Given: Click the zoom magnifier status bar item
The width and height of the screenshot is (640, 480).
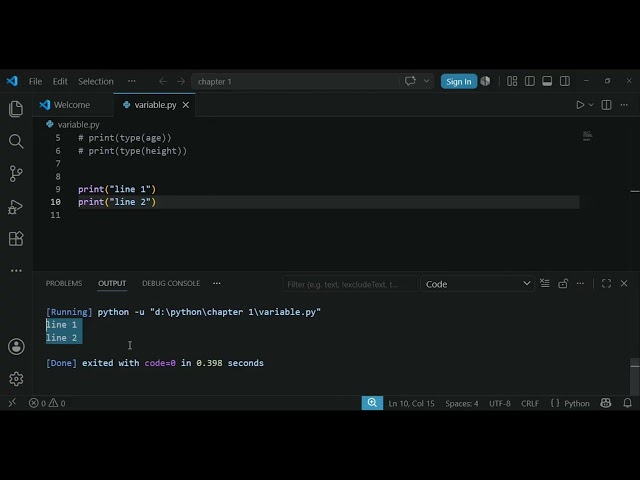Looking at the screenshot, I should 372,403.
